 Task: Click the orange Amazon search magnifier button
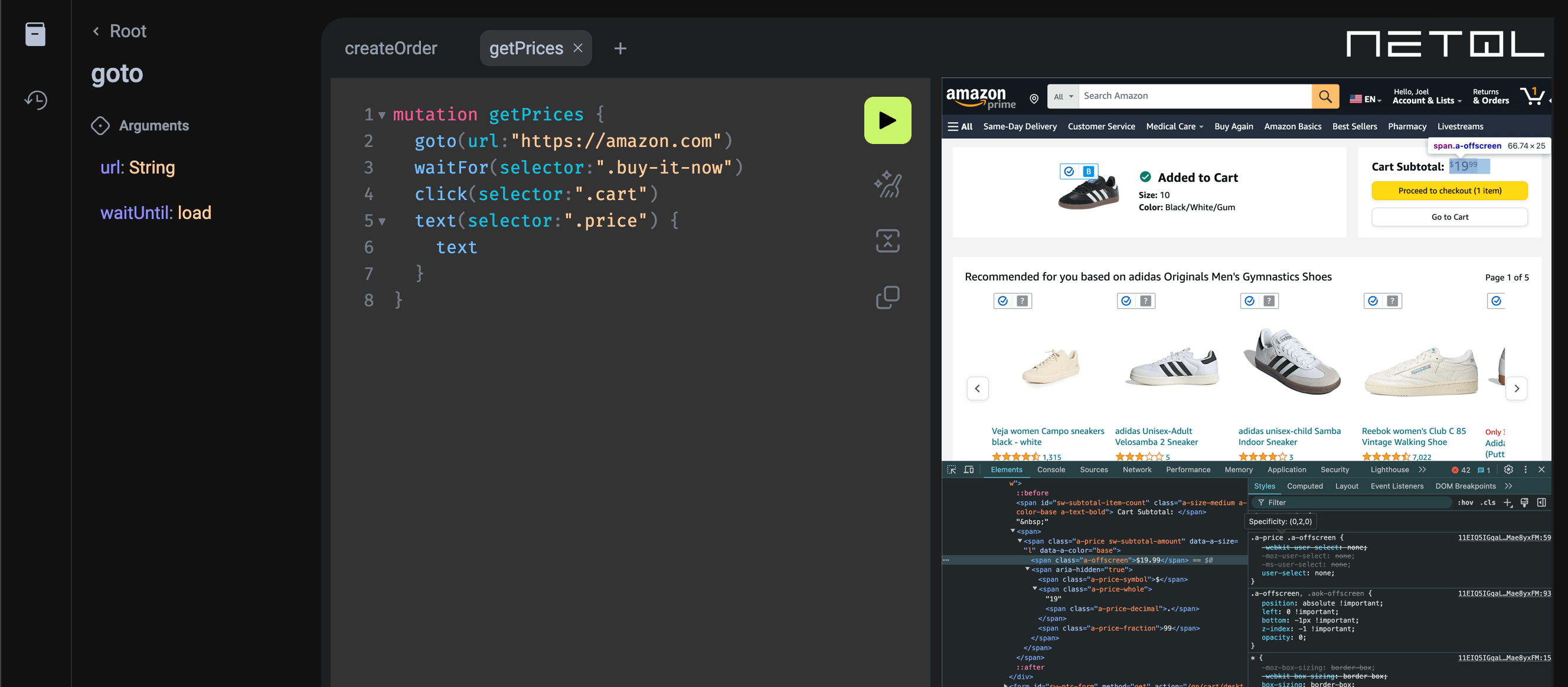(x=1325, y=96)
